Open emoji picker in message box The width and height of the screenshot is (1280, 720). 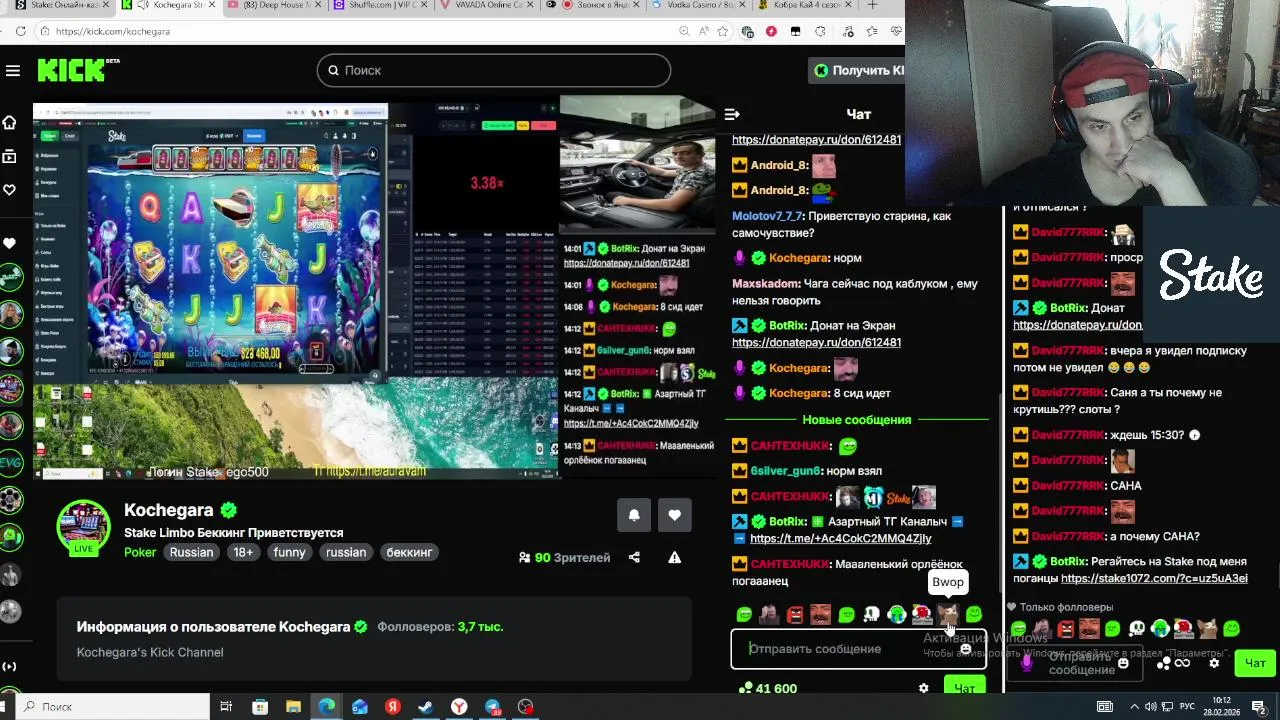[x=965, y=649]
